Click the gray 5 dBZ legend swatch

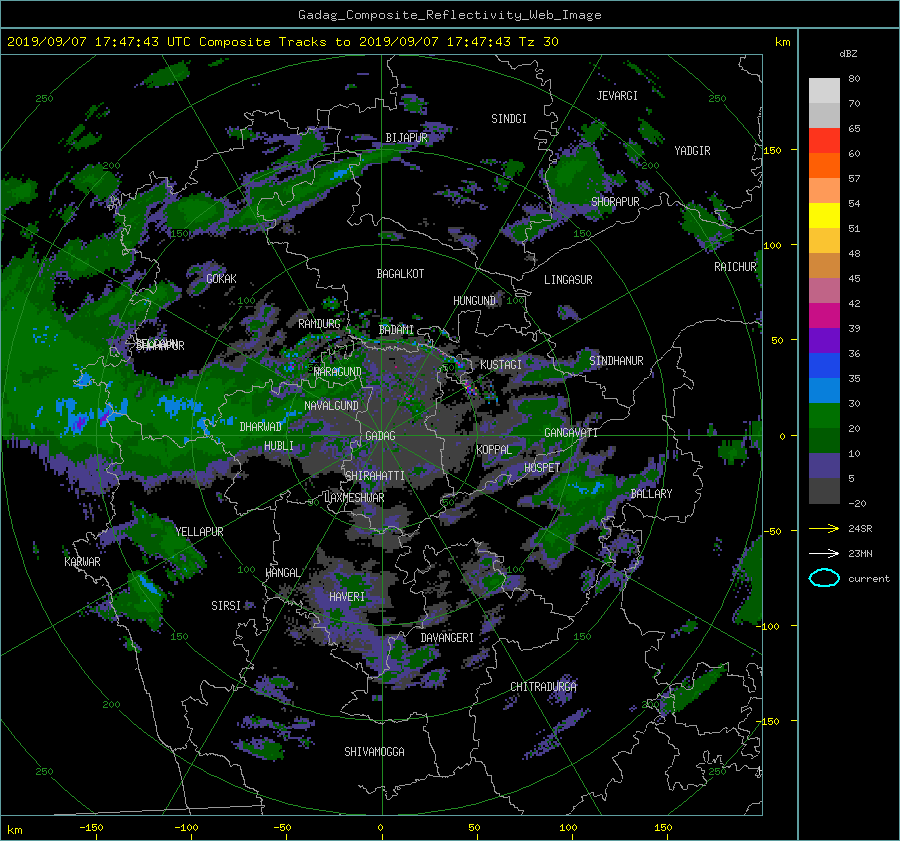click(824, 491)
